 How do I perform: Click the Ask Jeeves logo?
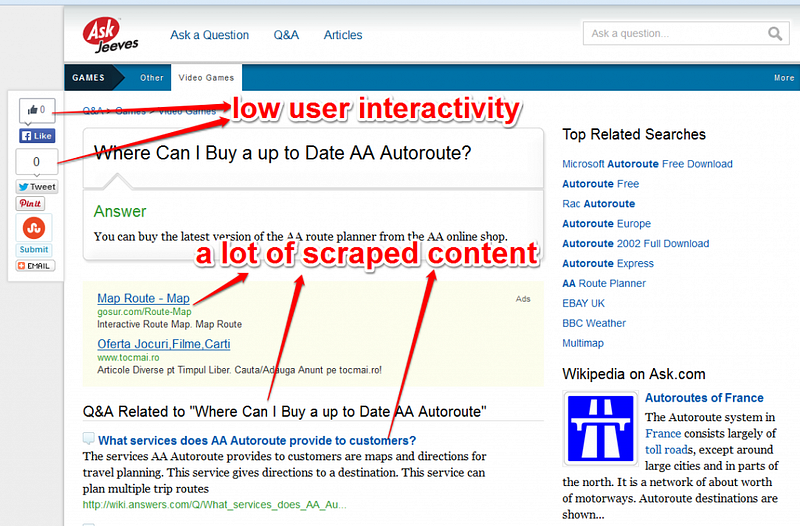pos(110,35)
